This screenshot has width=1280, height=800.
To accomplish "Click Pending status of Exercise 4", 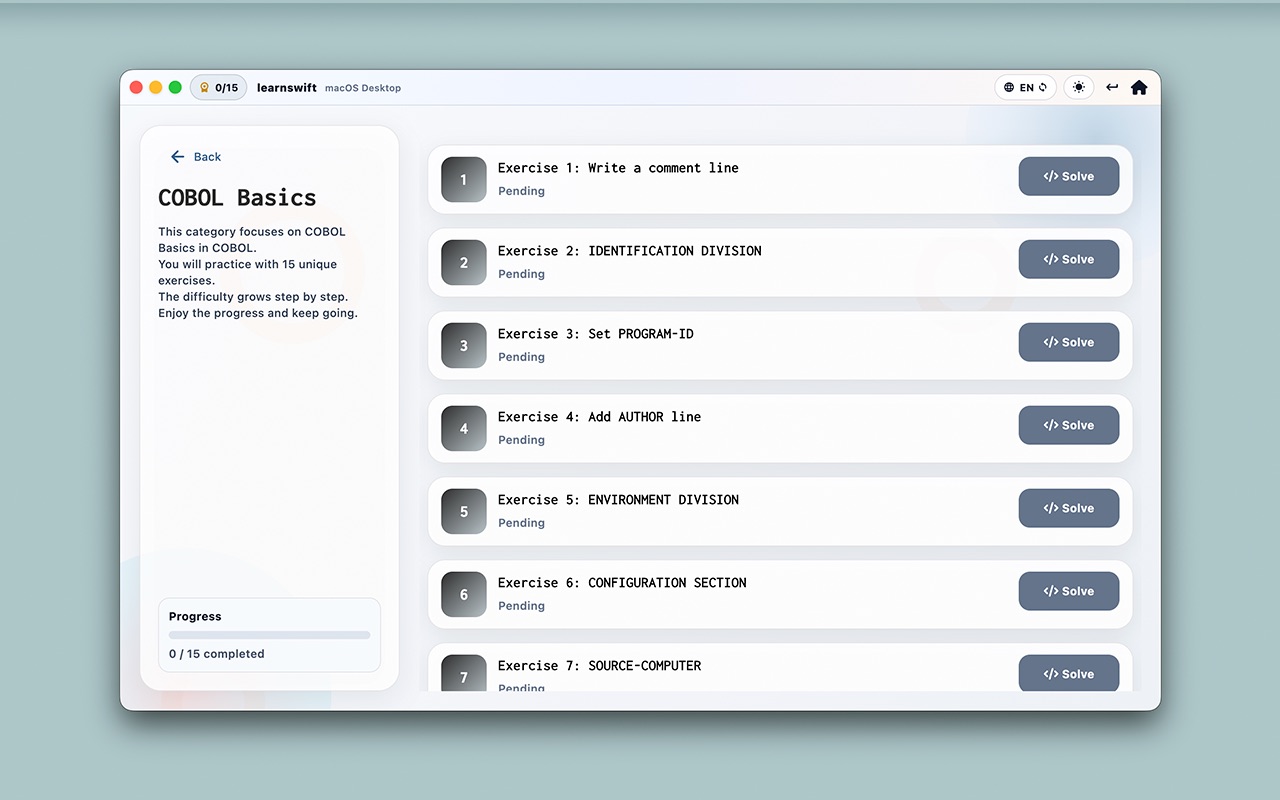I will (522, 440).
